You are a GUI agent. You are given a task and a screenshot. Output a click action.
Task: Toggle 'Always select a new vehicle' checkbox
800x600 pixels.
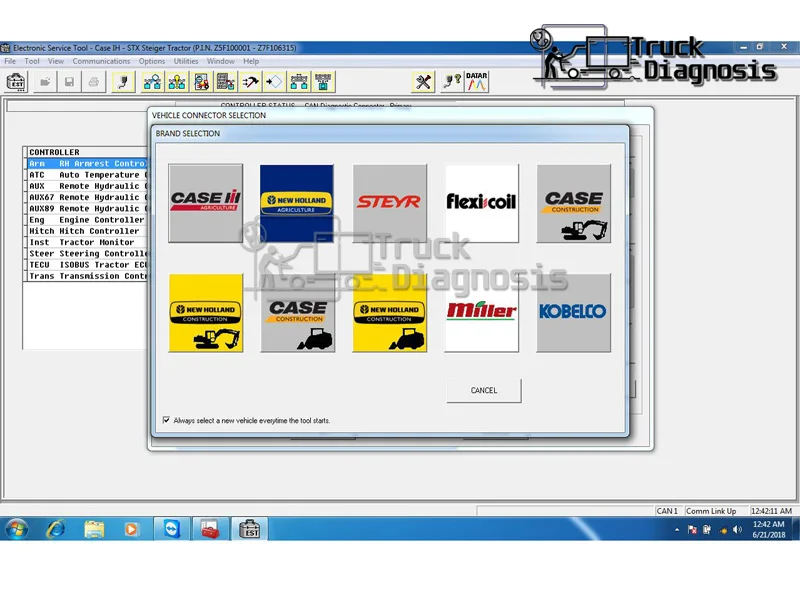point(166,420)
